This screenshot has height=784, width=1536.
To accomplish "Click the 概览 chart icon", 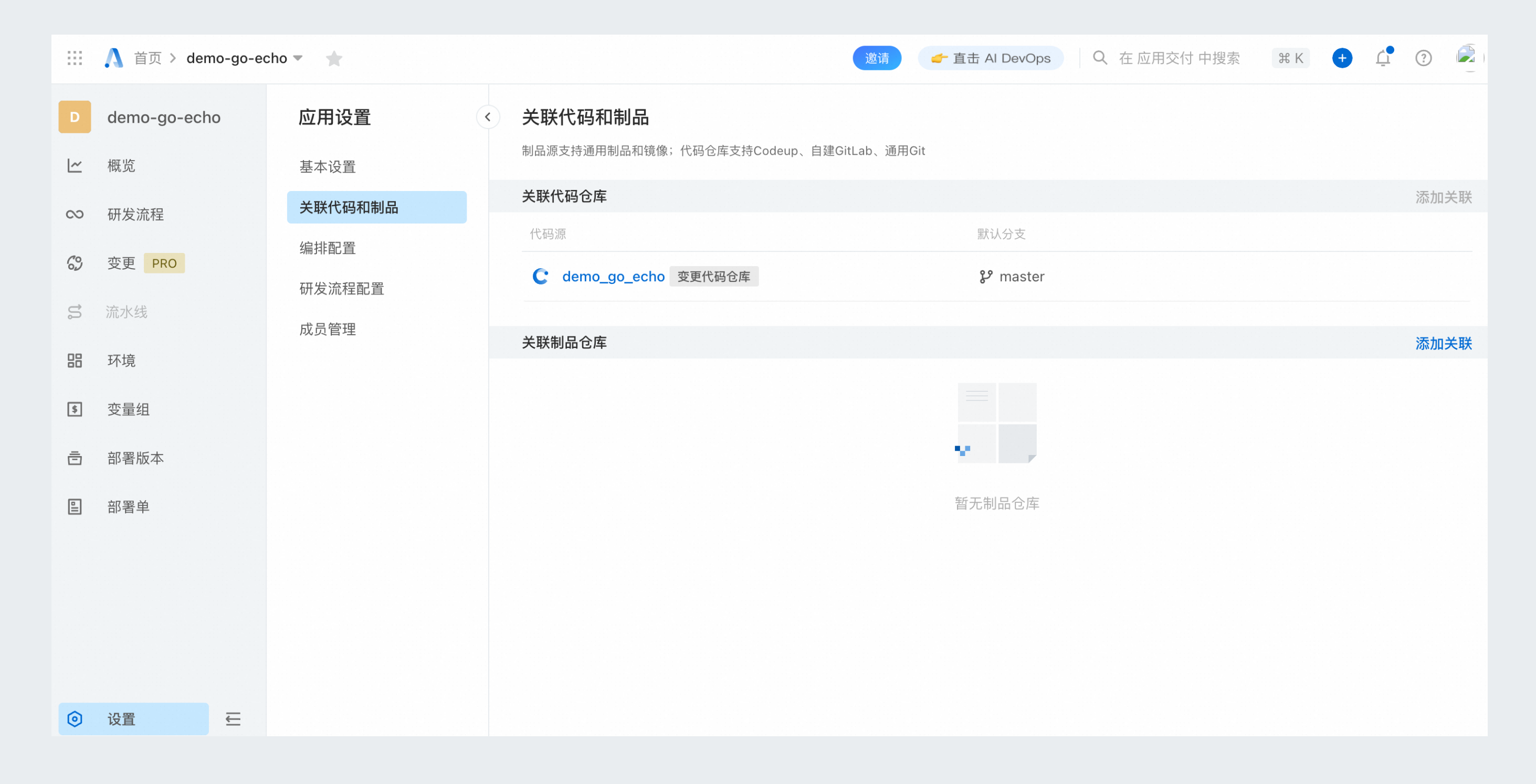I will 75,166.
